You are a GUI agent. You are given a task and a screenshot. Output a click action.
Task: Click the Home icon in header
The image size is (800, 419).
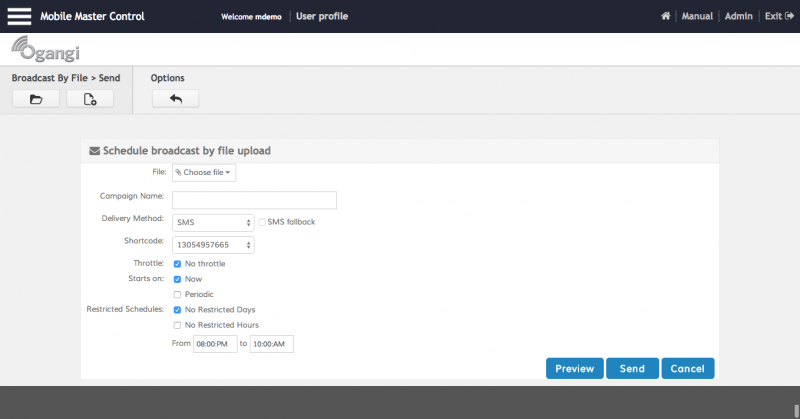[x=666, y=17]
